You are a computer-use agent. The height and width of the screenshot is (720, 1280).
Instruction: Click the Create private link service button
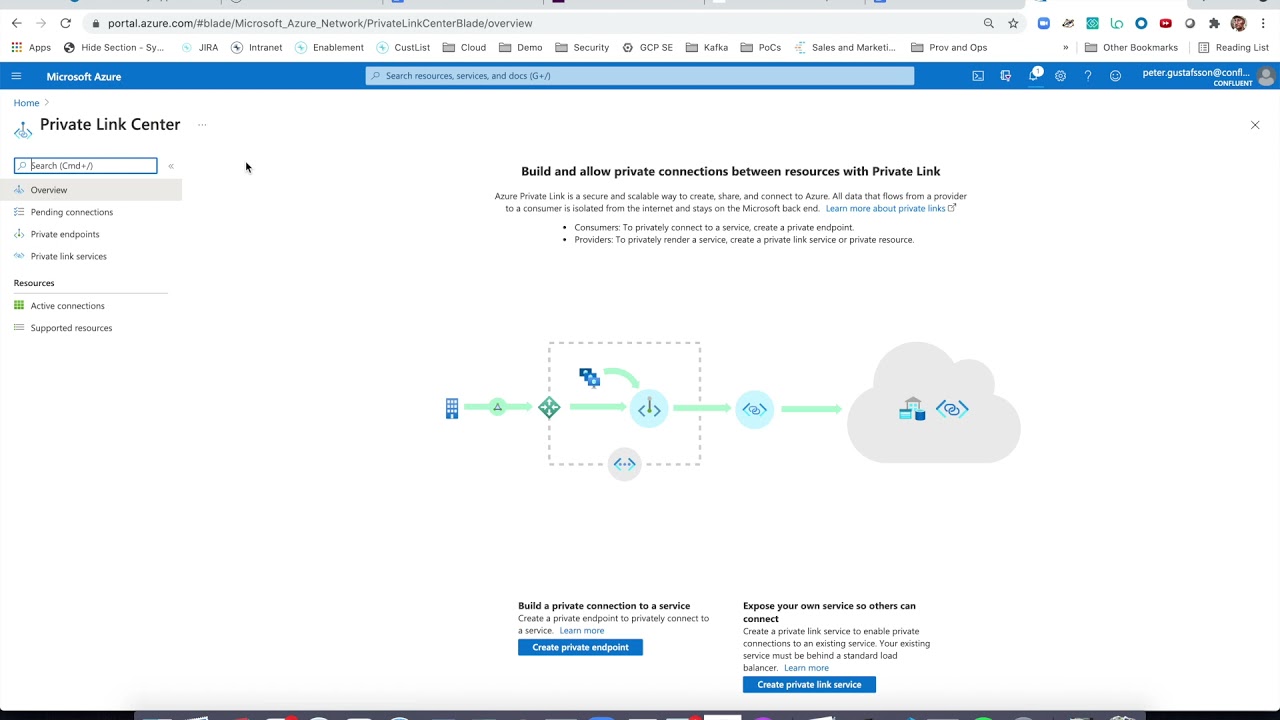[809, 684]
